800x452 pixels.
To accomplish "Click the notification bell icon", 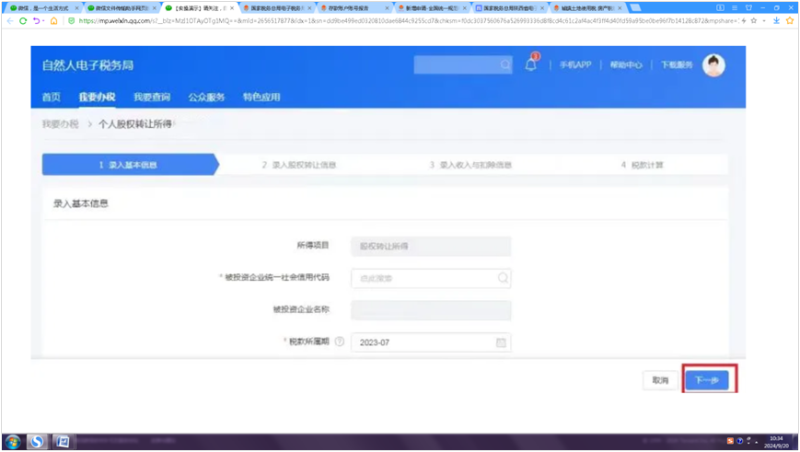I will (x=530, y=65).
